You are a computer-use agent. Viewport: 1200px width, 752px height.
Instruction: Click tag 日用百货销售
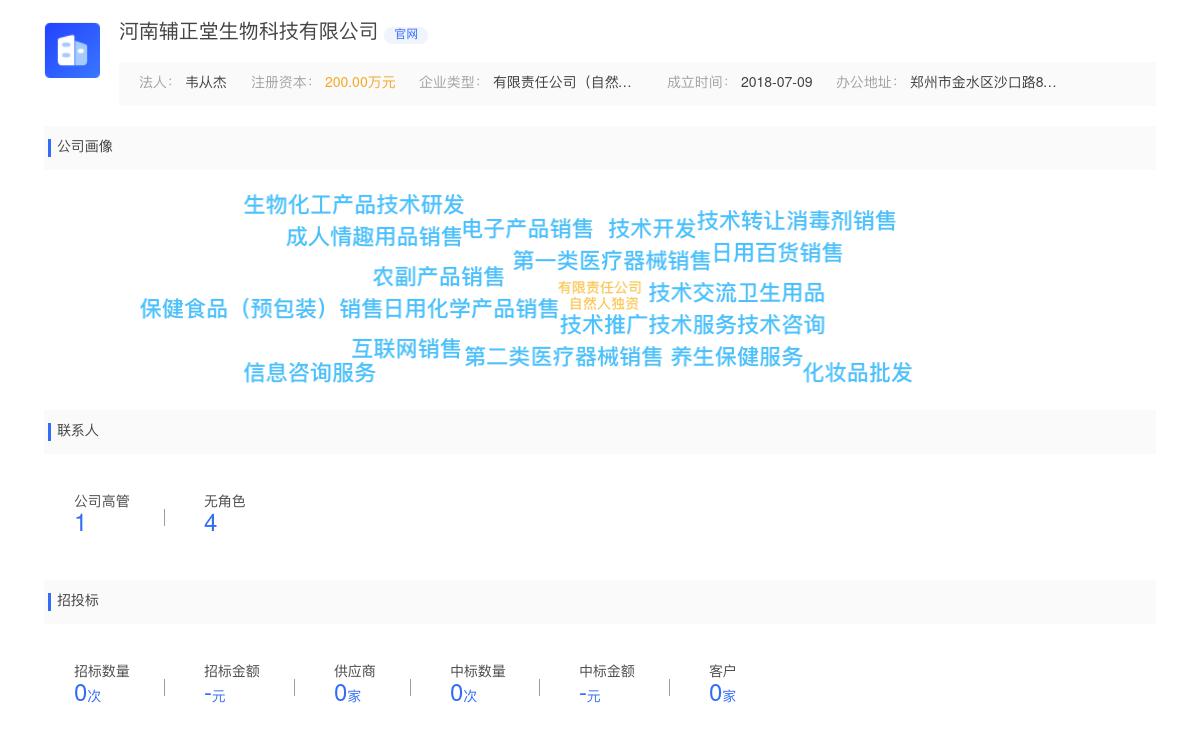tap(777, 253)
